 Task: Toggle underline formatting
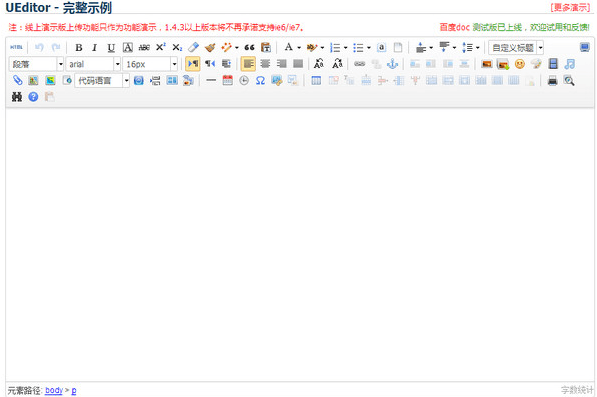[x=111, y=47]
